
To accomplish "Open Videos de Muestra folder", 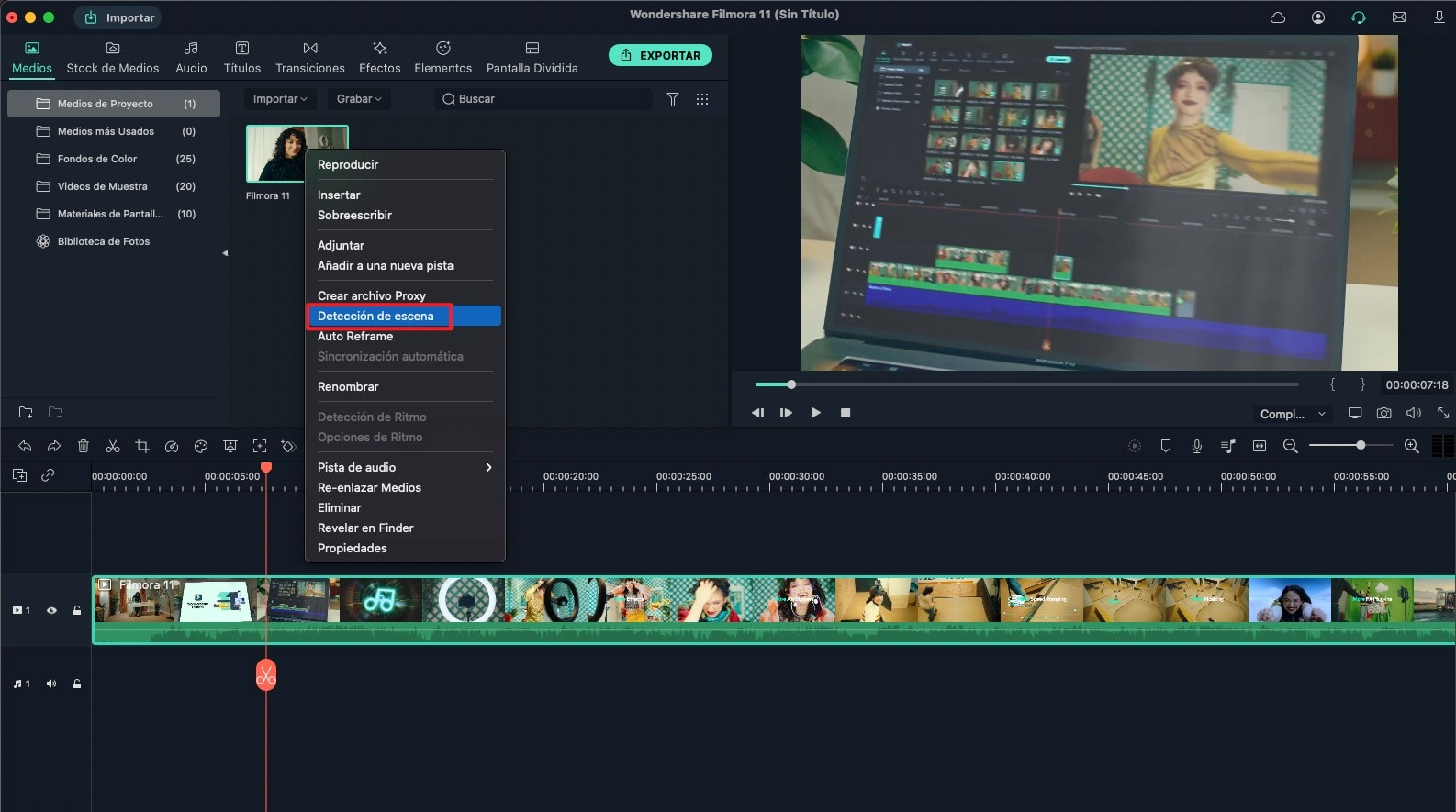I will [x=114, y=186].
